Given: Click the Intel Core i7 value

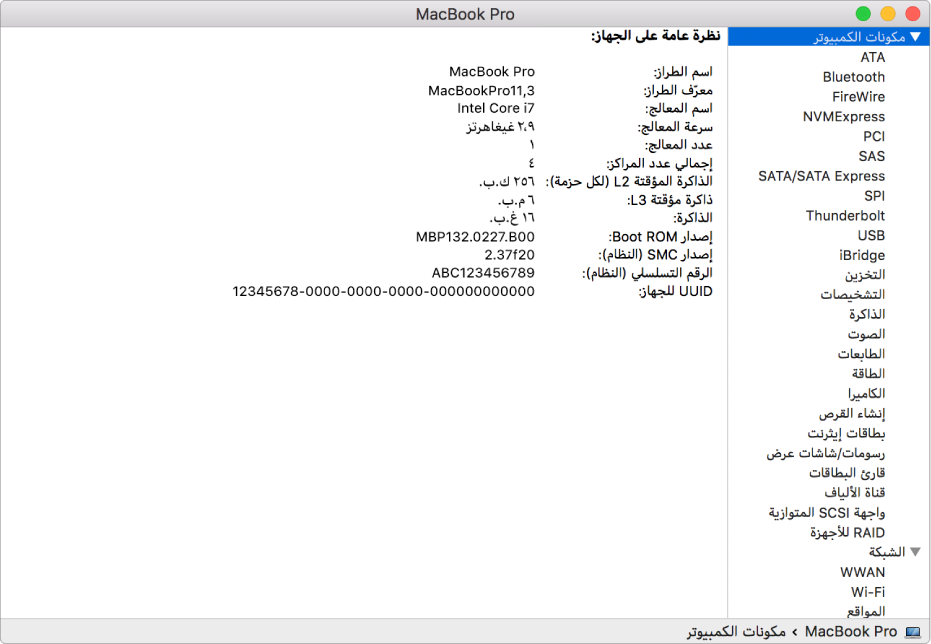Looking at the screenshot, I should point(496,109).
